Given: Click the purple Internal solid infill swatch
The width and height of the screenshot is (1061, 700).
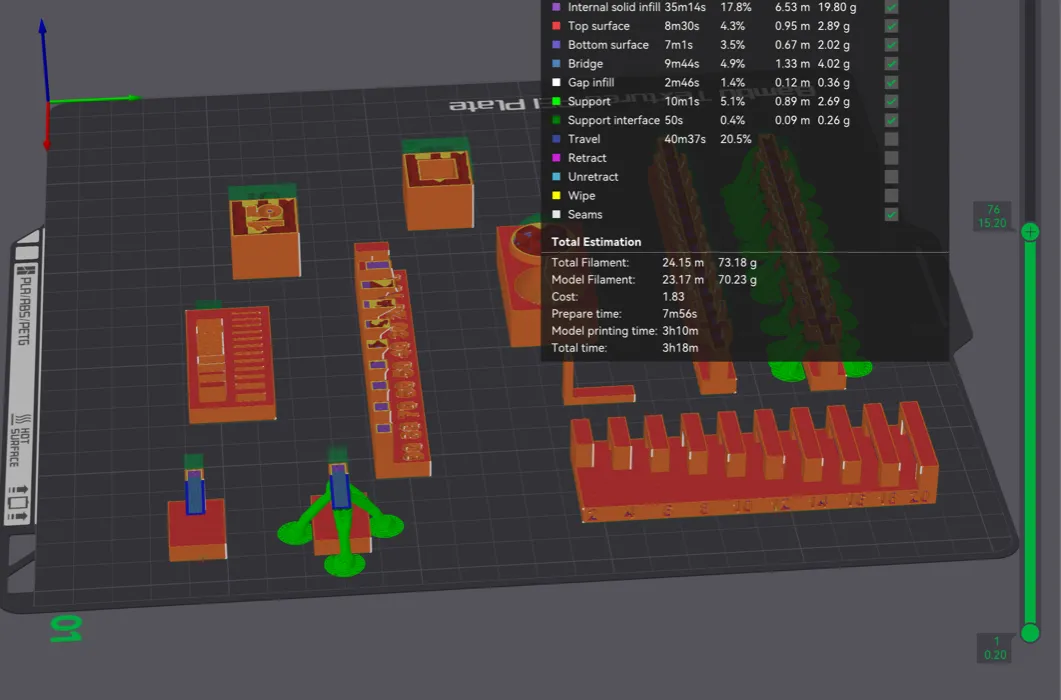Looking at the screenshot, I should (556, 7).
